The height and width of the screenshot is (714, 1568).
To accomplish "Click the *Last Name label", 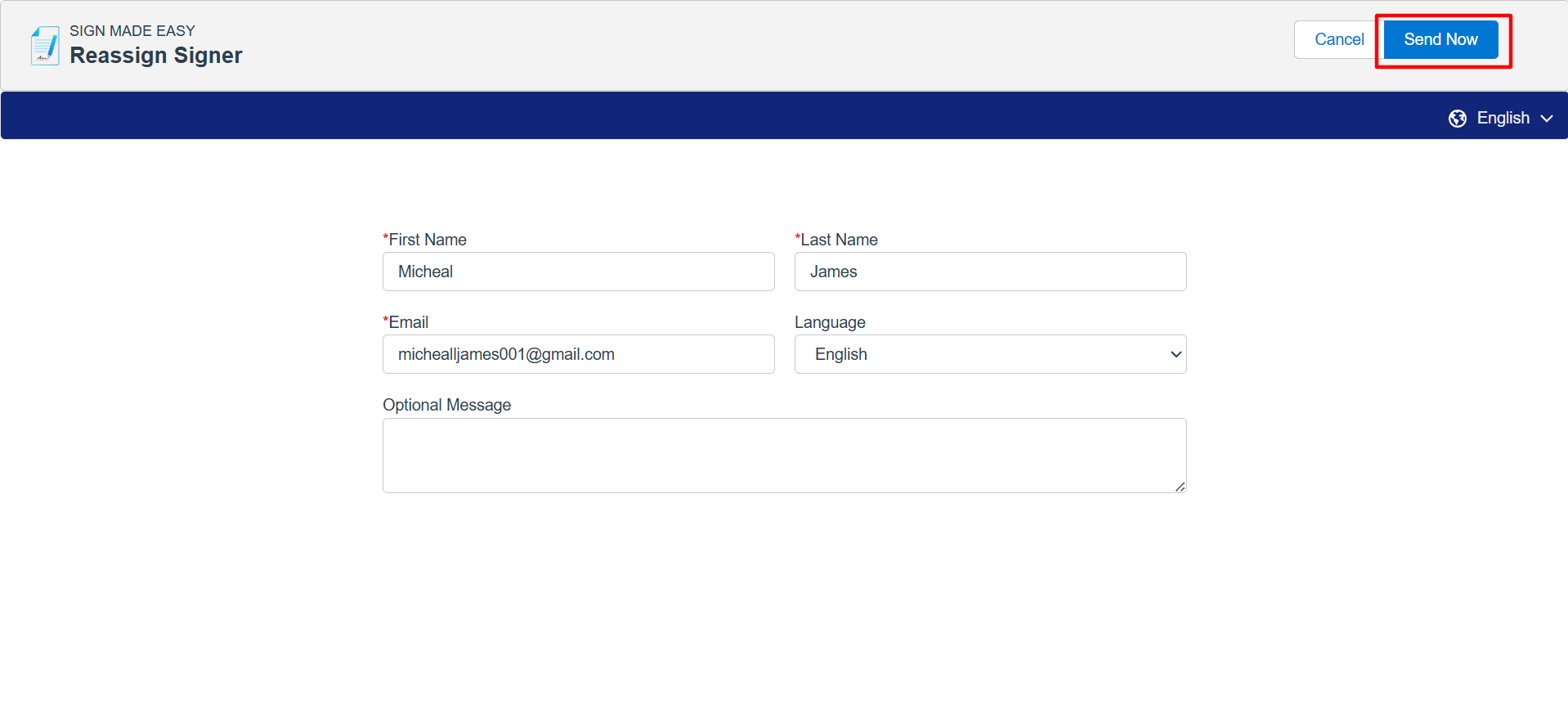I will click(x=836, y=240).
